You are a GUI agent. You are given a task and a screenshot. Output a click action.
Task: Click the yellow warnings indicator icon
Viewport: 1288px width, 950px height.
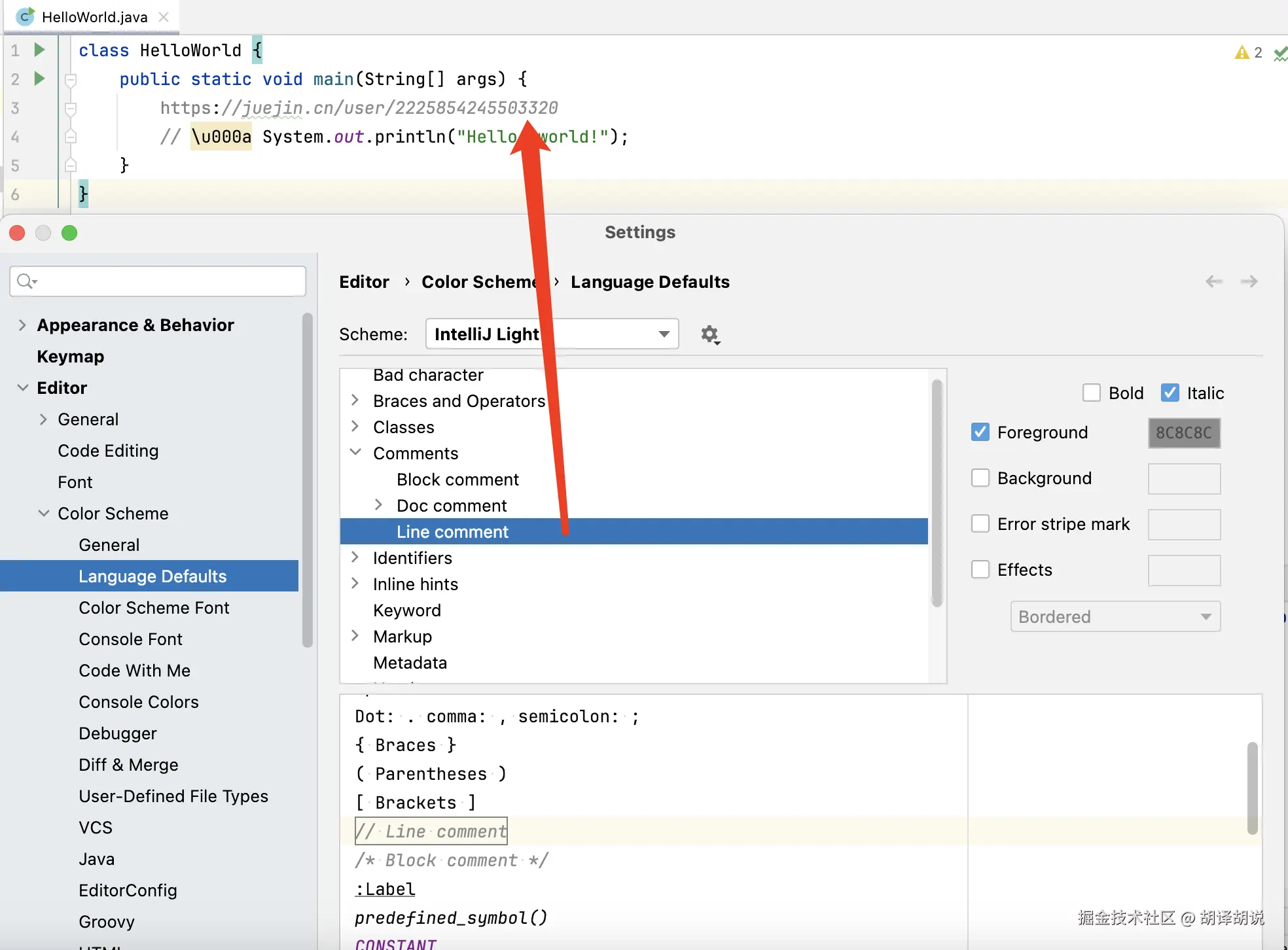(x=1242, y=52)
